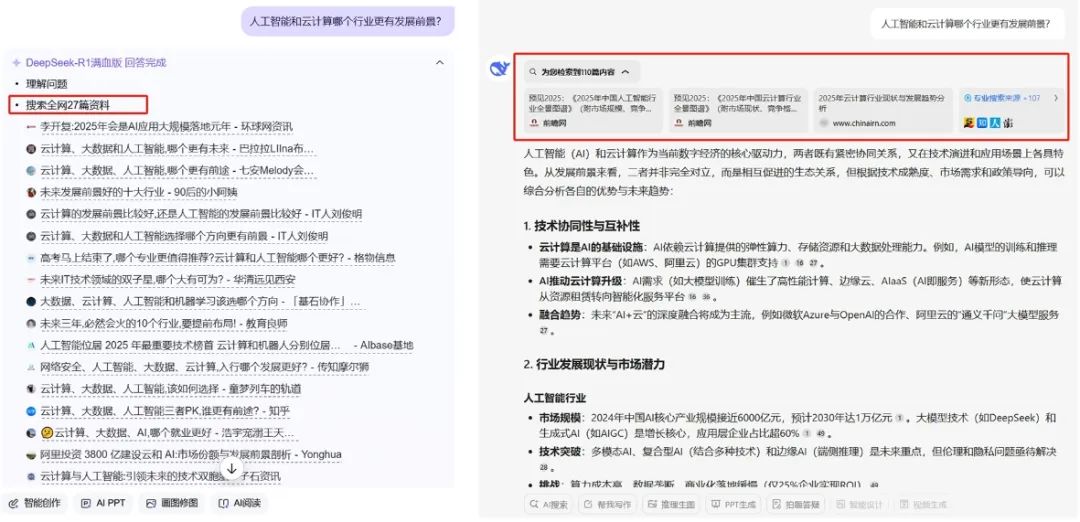Expand the 理解问题 step
The image size is (1080, 522).
click(x=47, y=84)
